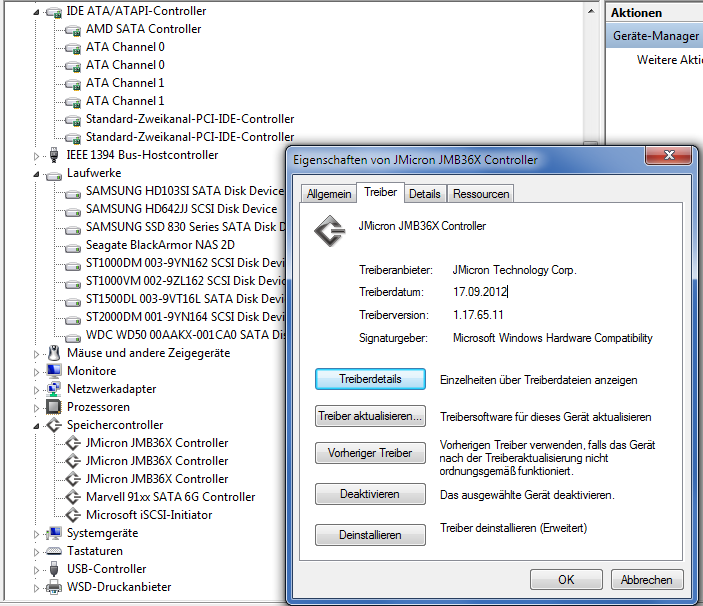The image size is (703, 606).
Task: Click SAMSUNG SSD 830 Series disk icon
Action: 73,229
